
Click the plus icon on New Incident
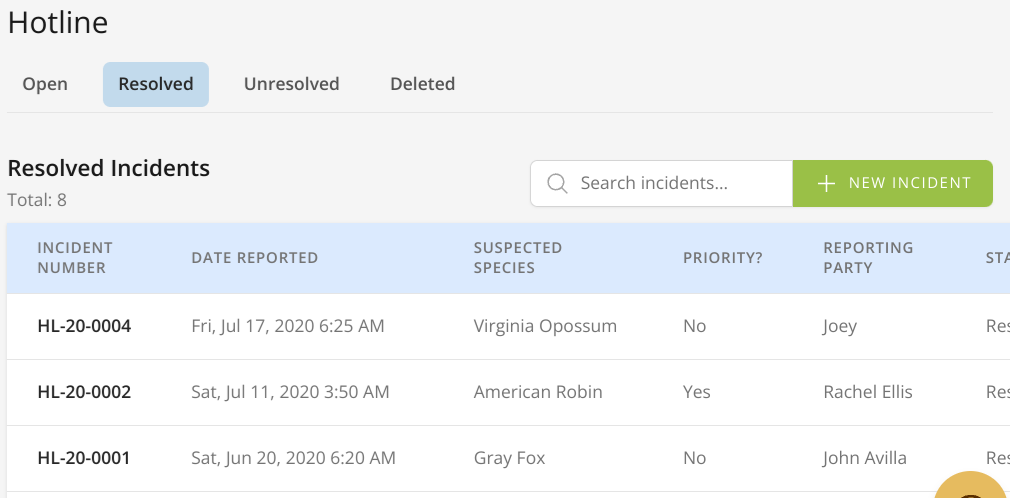[826, 184]
